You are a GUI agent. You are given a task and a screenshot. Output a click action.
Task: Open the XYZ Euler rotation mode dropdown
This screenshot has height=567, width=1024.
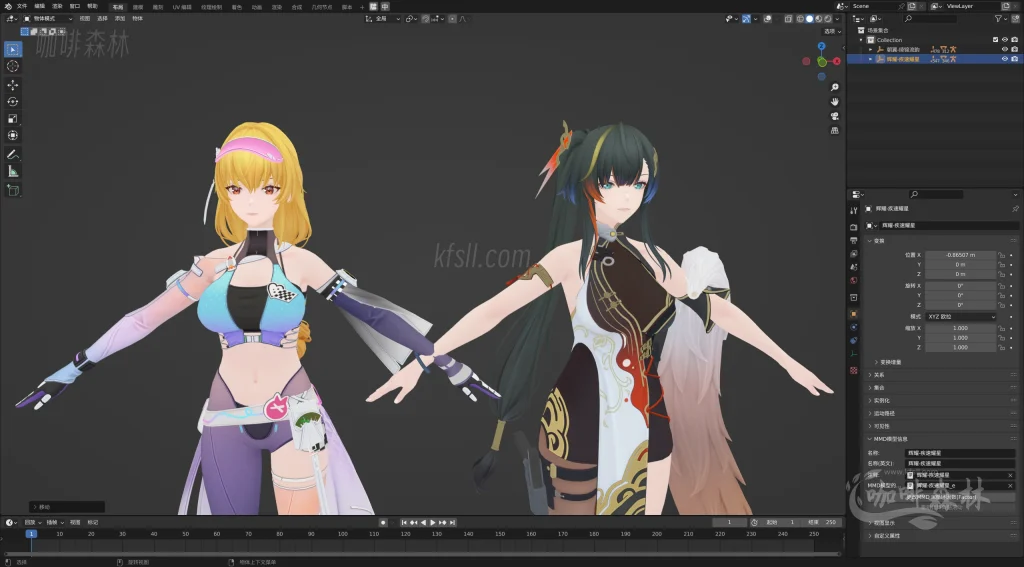click(961, 317)
